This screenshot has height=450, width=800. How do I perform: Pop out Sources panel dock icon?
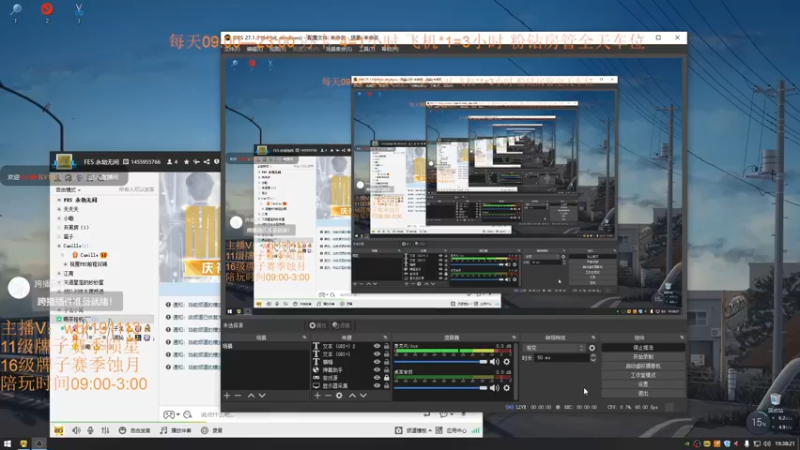tap(385, 337)
